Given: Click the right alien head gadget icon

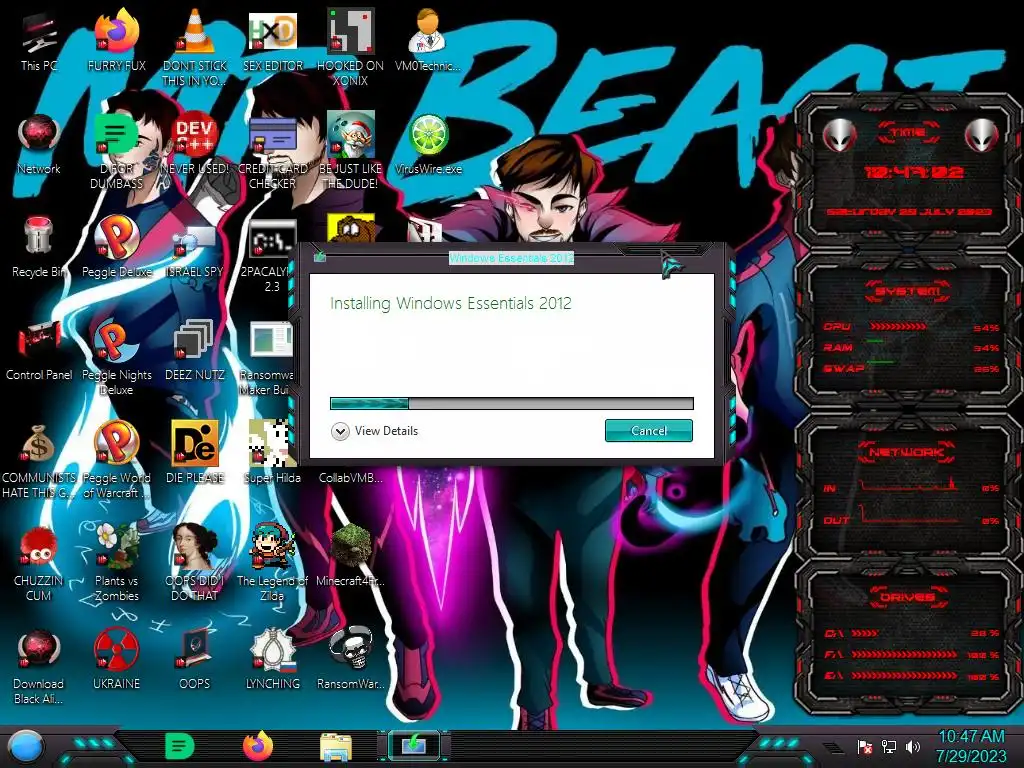Looking at the screenshot, I should point(982,135).
